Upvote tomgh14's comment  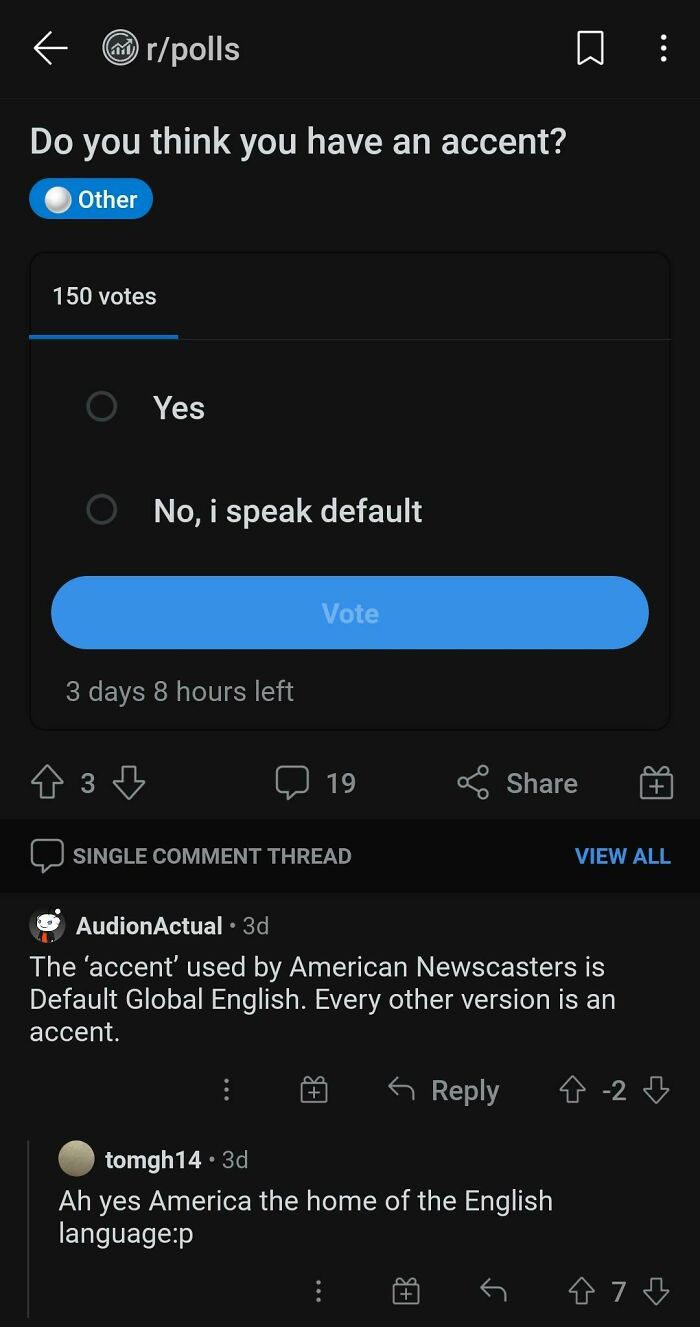point(581,1291)
